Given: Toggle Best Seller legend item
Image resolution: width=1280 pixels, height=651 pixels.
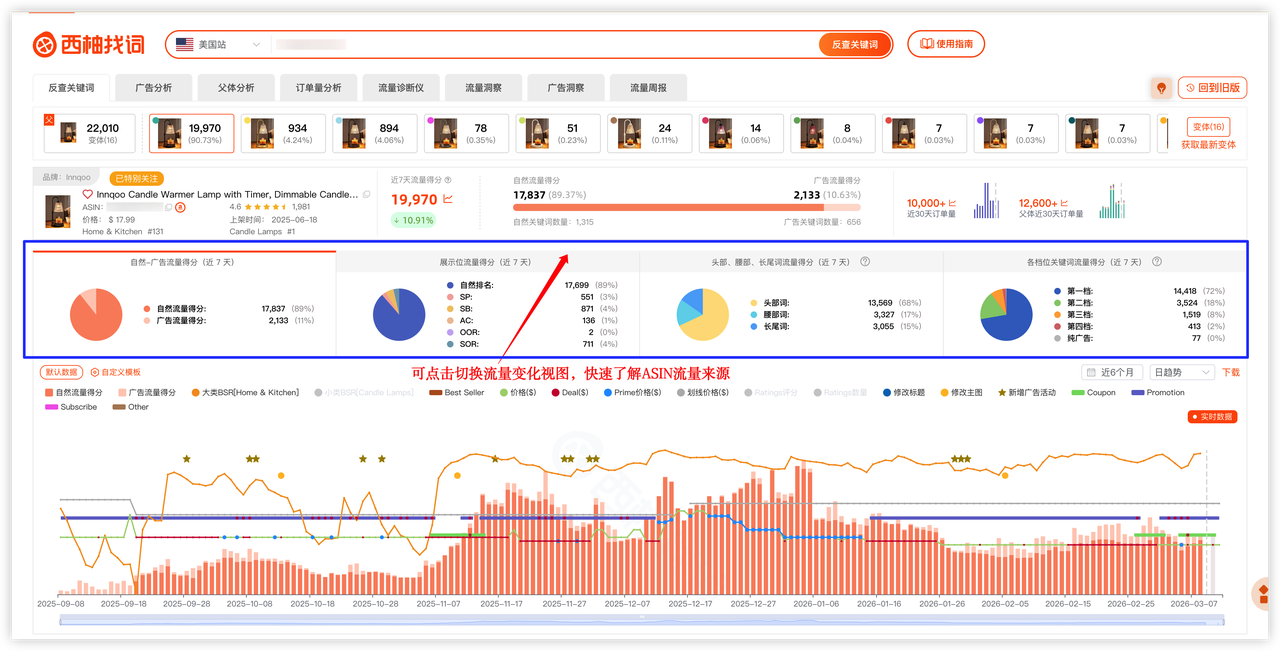Looking at the screenshot, I should click(x=458, y=393).
